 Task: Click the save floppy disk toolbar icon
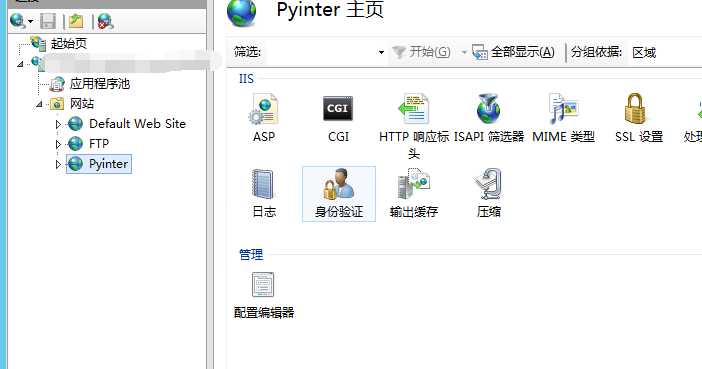point(48,21)
